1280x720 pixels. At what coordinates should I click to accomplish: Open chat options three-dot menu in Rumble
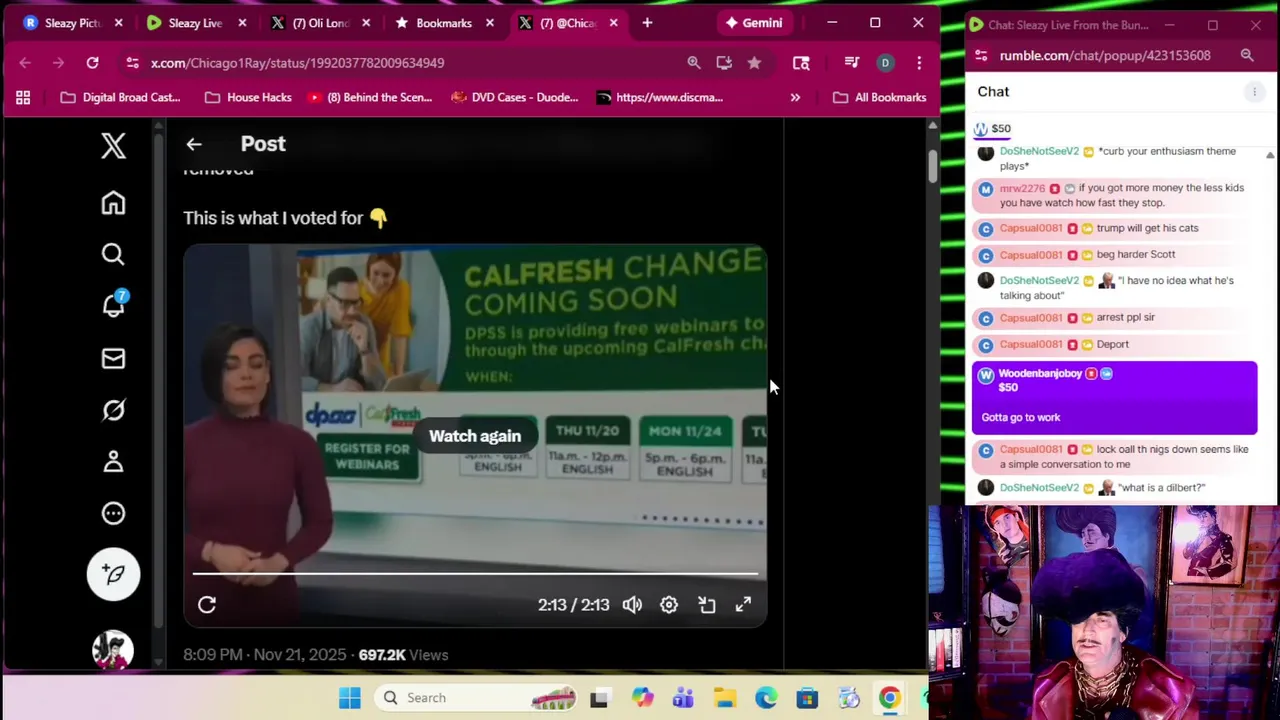pos(1254,92)
